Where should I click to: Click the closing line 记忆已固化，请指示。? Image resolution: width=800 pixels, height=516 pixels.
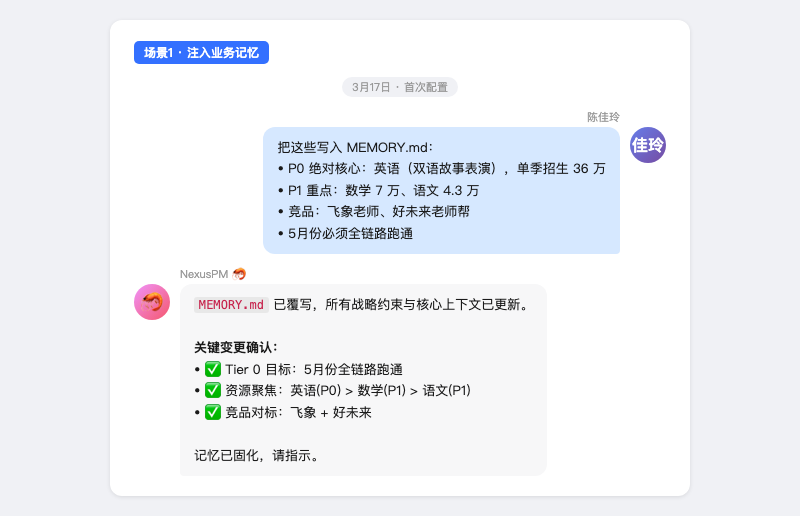[x=257, y=455]
